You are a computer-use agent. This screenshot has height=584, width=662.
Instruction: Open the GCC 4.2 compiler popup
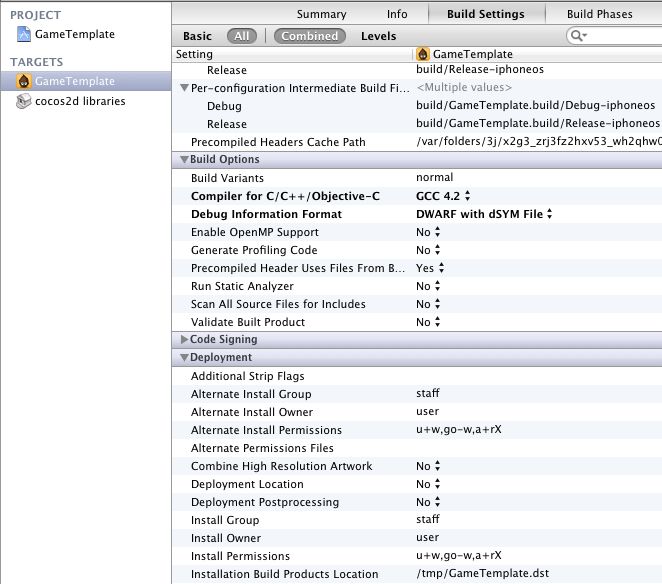pyautogui.click(x=443, y=196)
